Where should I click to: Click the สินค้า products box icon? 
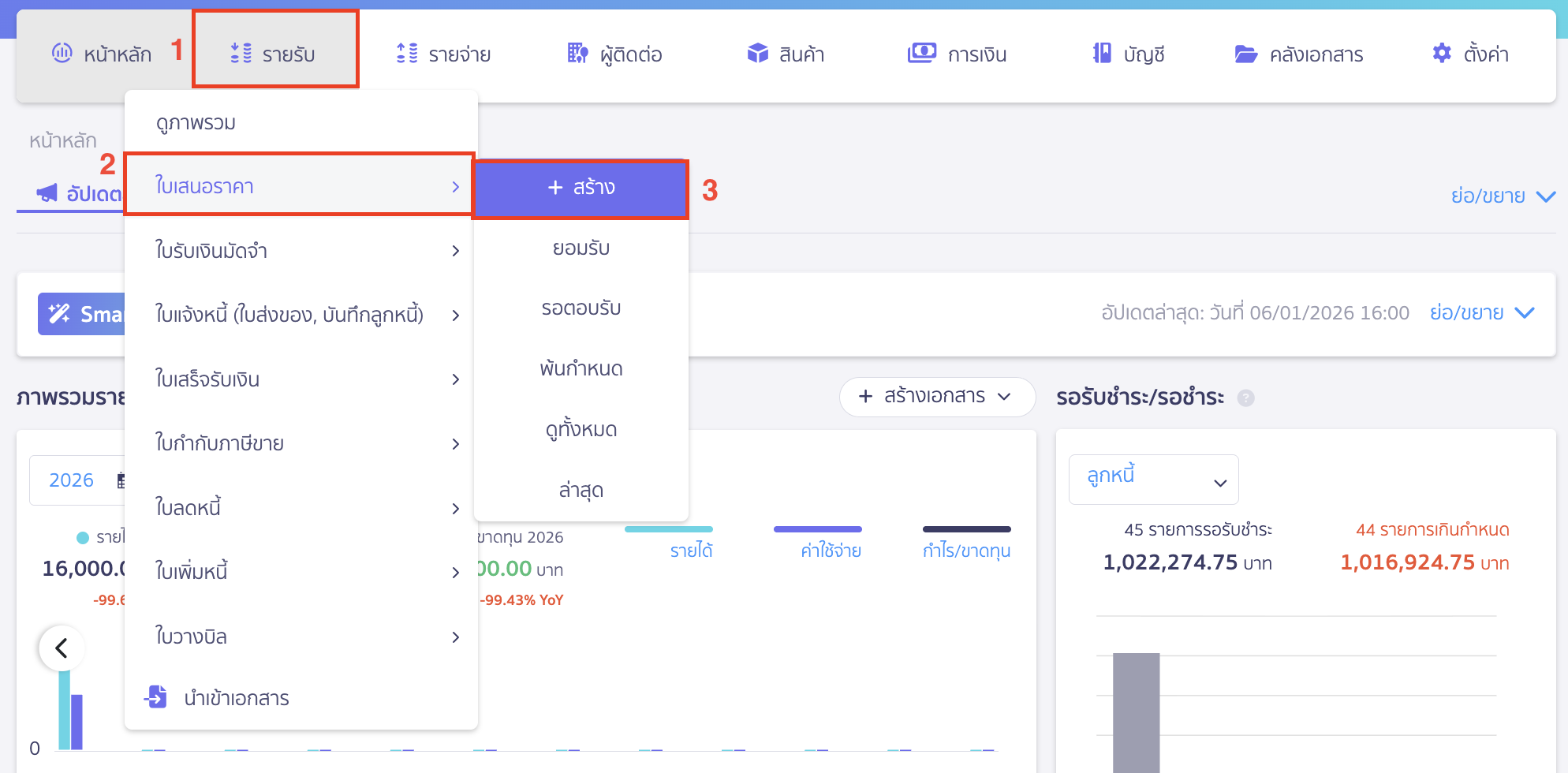[x=757, y=54]
